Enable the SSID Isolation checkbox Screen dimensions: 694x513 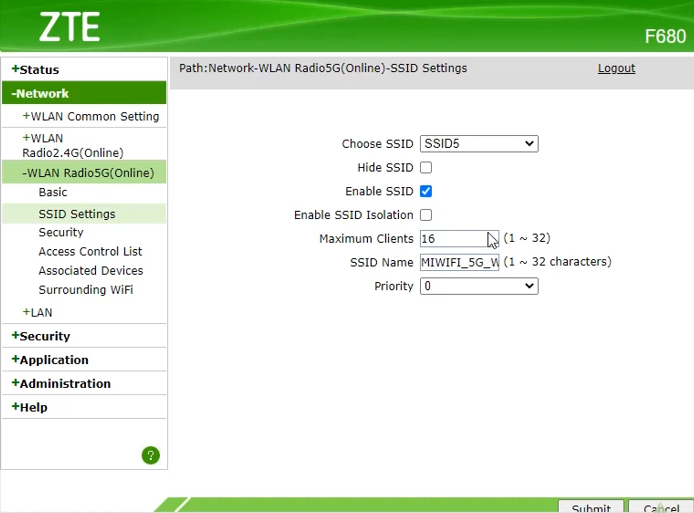click(x=426, y=215)
